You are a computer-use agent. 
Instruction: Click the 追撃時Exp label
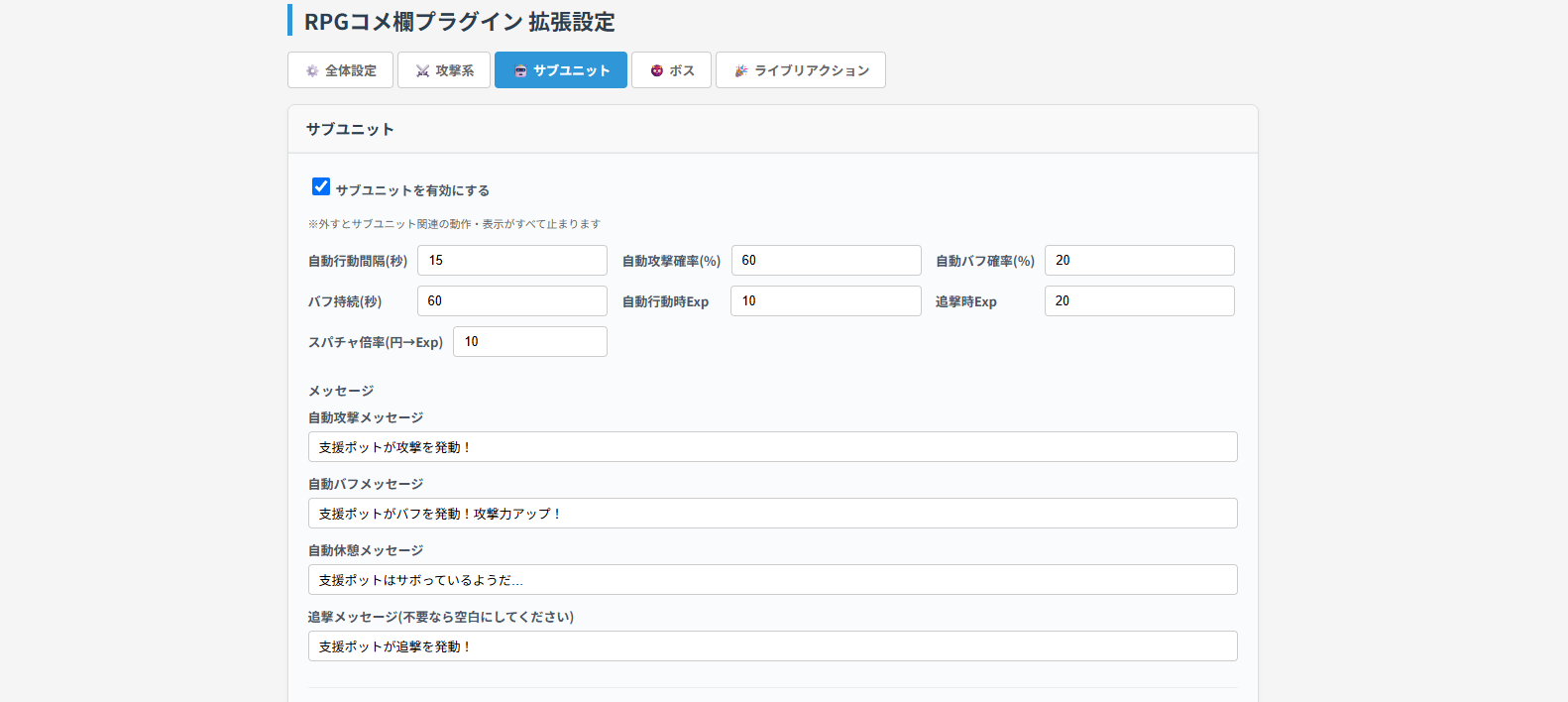[x=966, y=301]
